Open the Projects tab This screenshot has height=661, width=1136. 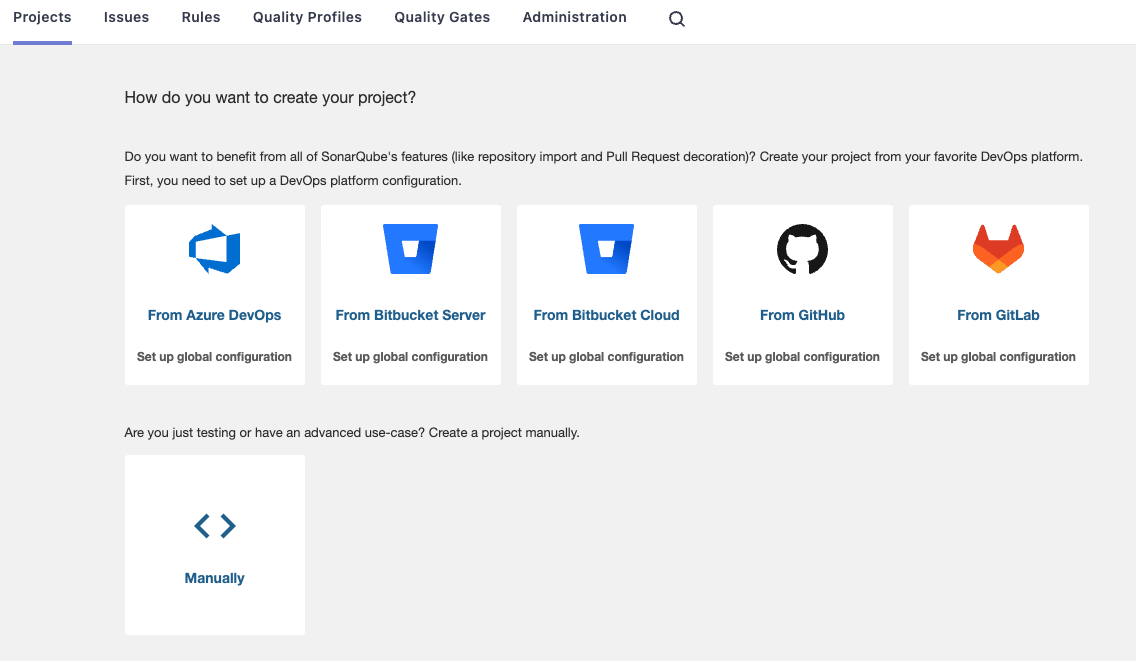click(x=42, y=17)
